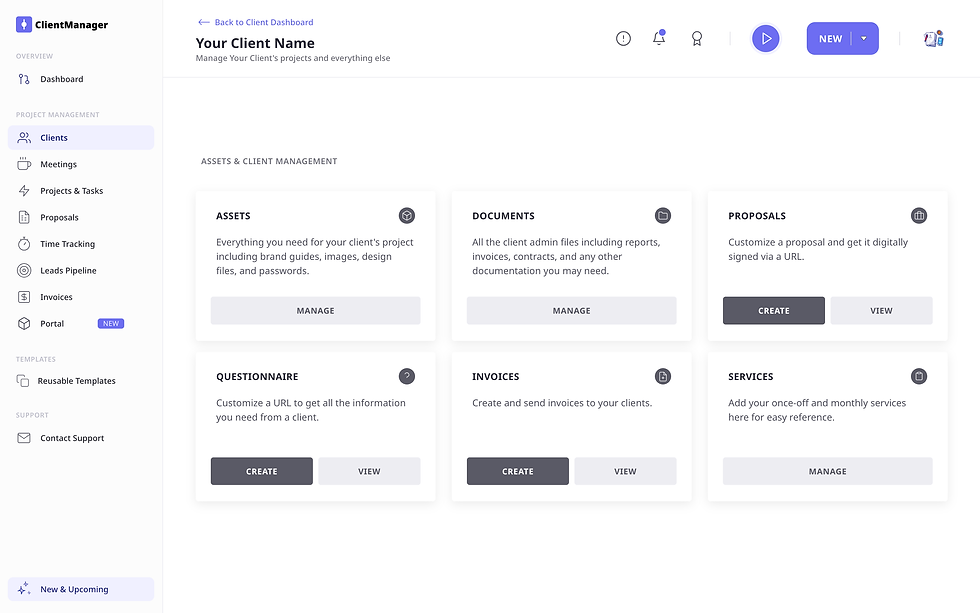This screenshot has height=613, width=980.
Task: Click VIEW under Invoices
Action: [x=625, y=471]
